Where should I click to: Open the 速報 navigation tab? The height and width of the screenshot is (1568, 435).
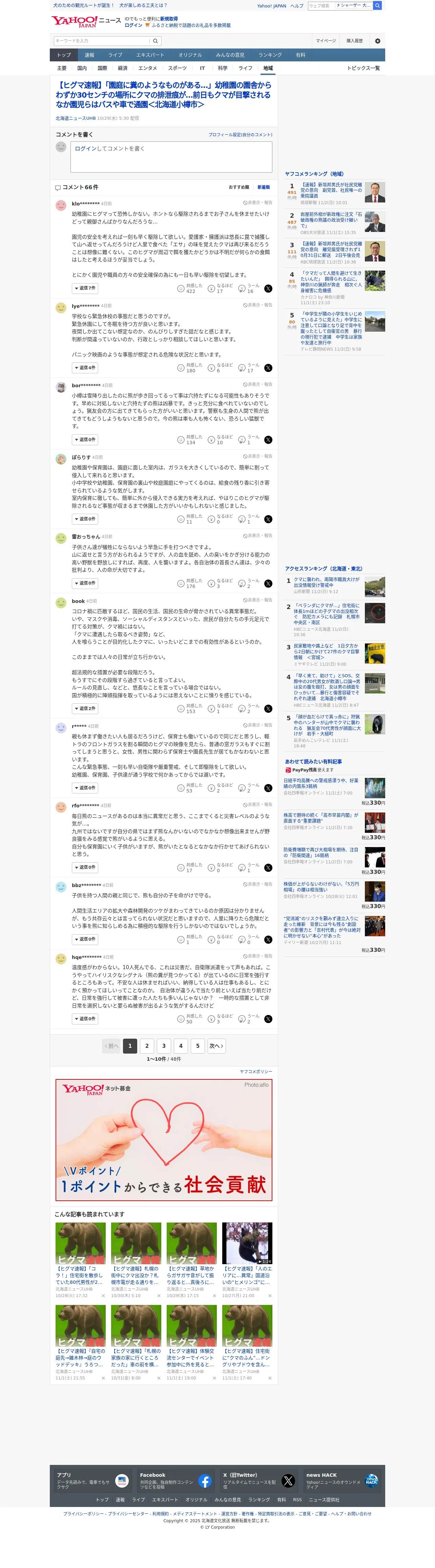(89, 55)
